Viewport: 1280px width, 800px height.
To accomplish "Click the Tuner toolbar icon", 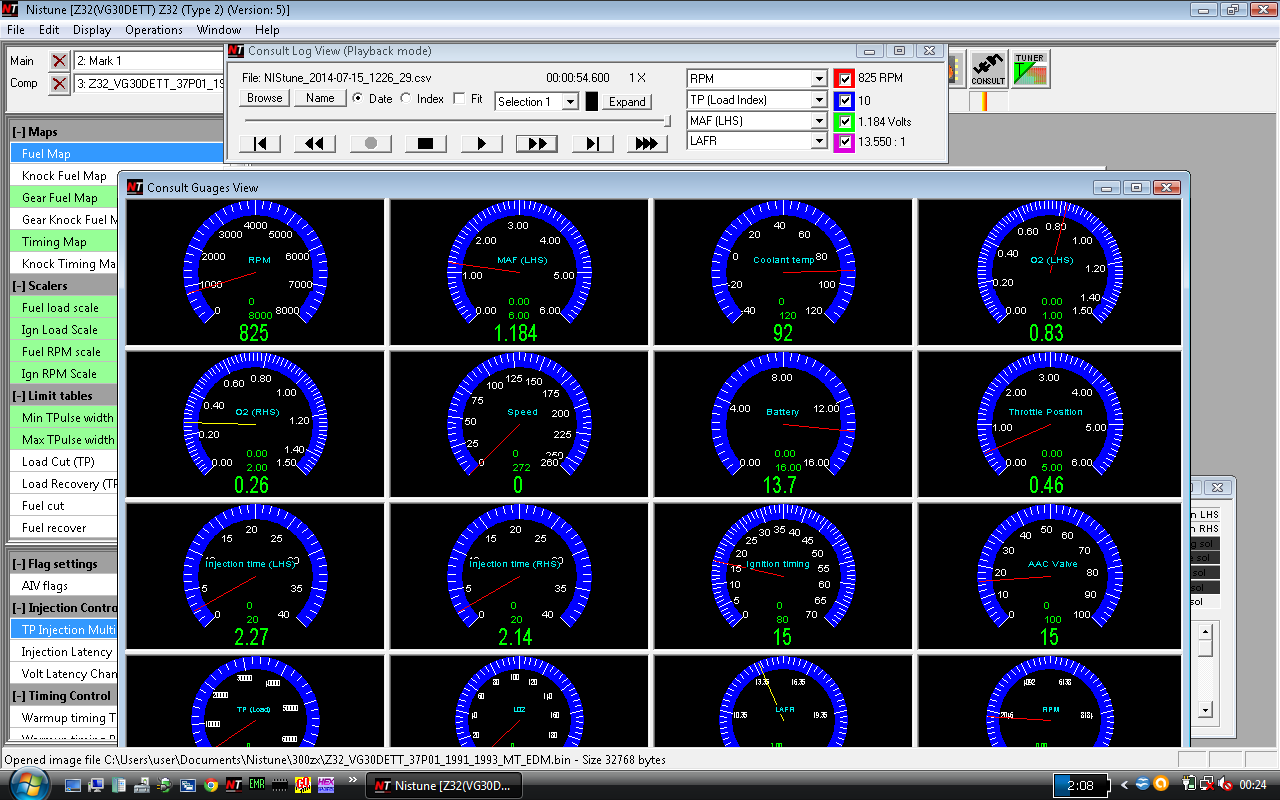I will pyautogui.click(x=1030, y=69).
